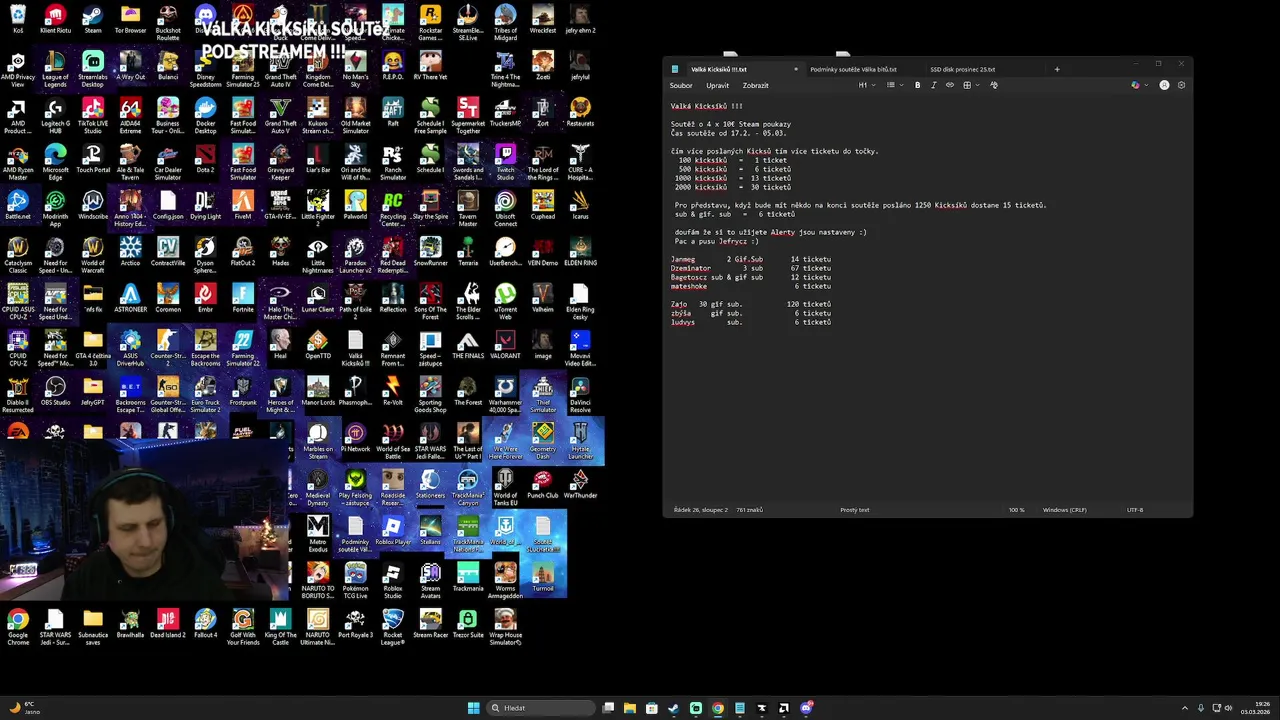Screen dimensions: 1280x720
Task: Select TikTok LIVE Studio shortcut
Action: pyautogui.click(x=93, y=115)
